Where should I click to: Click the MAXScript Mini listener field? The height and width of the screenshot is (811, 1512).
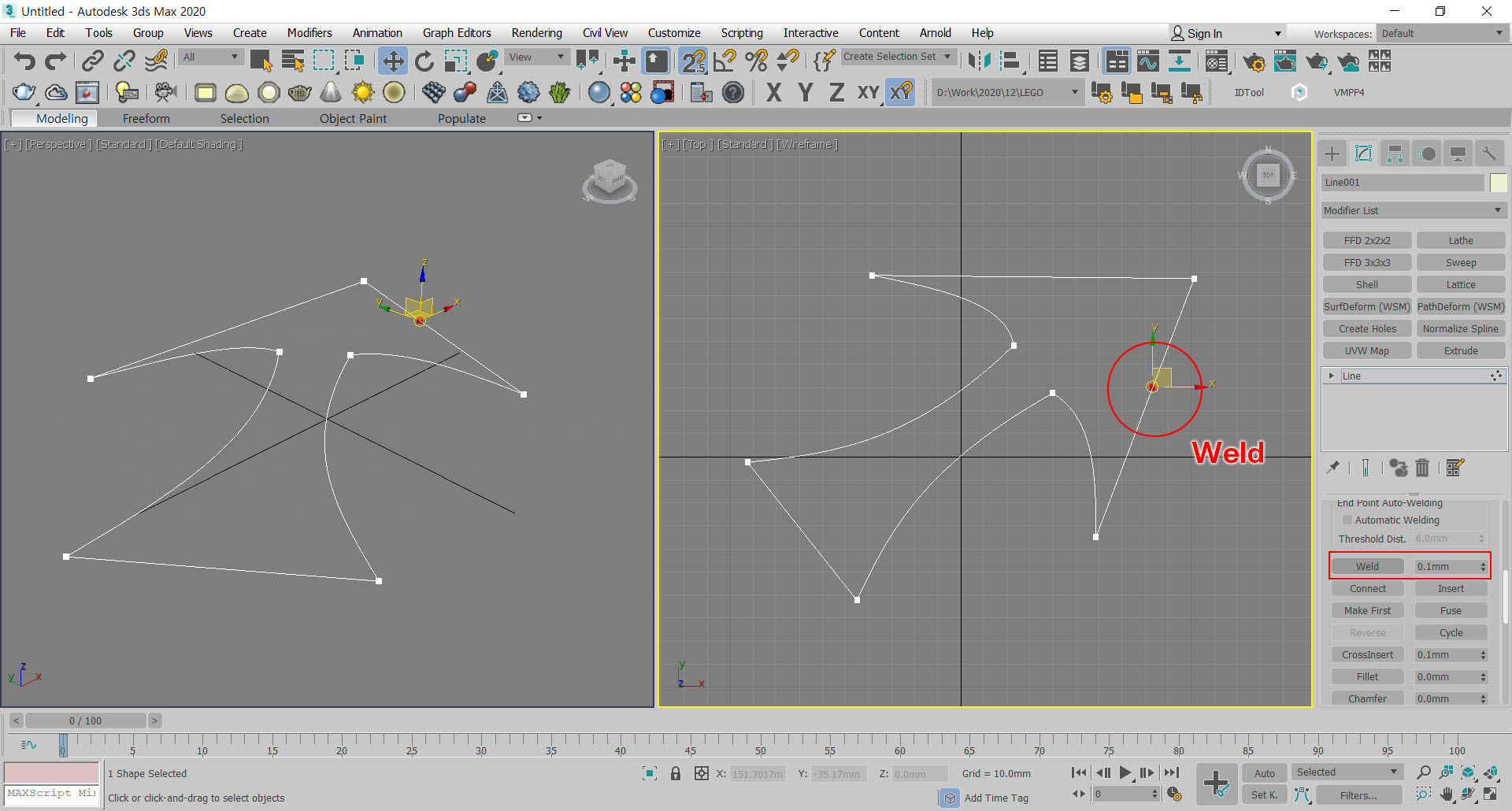tap(51, 794)
